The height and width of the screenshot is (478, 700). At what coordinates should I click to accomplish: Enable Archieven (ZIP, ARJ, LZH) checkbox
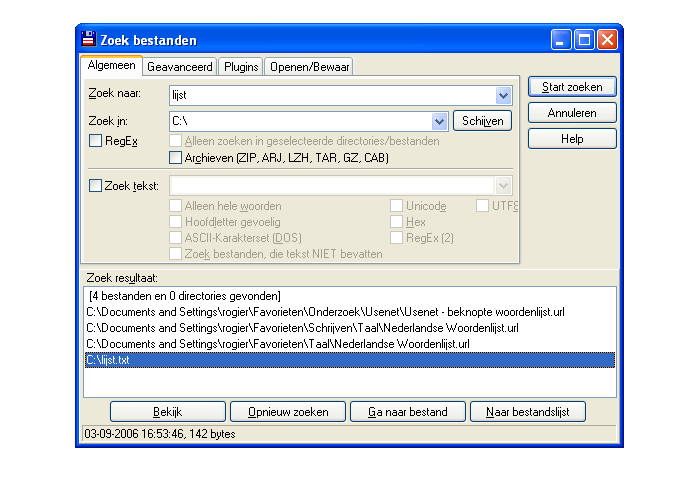pyautogui.click(x=175, y=158)
